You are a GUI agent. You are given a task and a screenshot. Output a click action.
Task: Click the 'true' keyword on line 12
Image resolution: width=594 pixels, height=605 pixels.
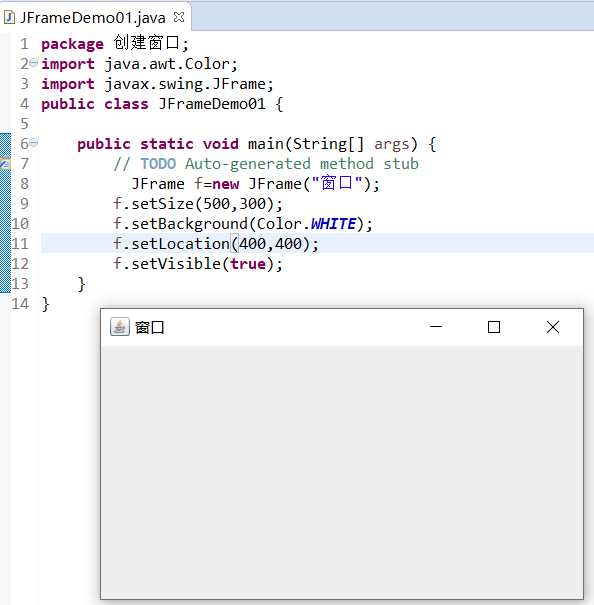click(x=248, y=264)
